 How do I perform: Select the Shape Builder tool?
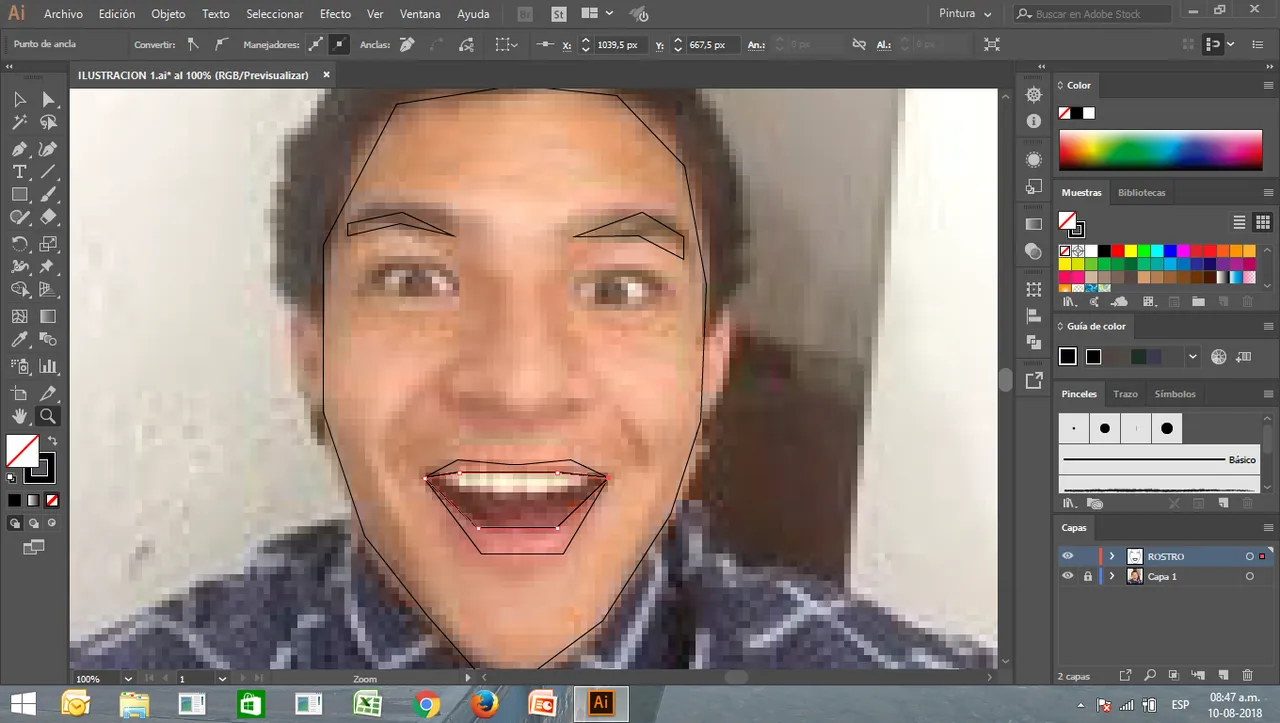(19, 291)
